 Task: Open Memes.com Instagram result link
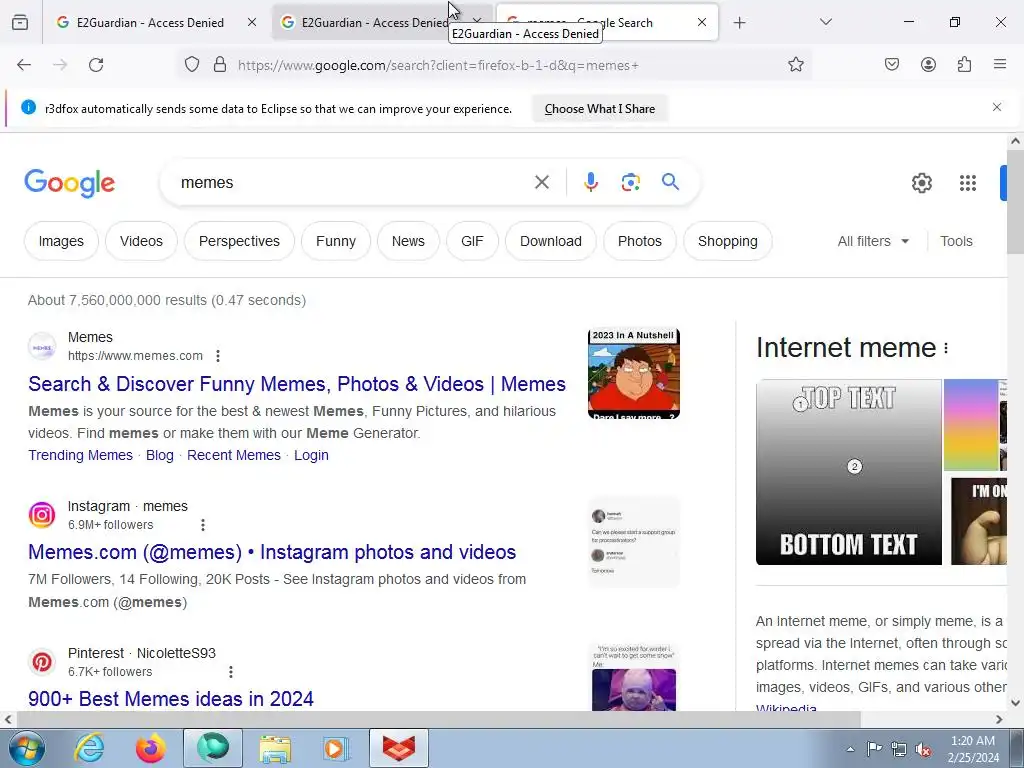272,552
